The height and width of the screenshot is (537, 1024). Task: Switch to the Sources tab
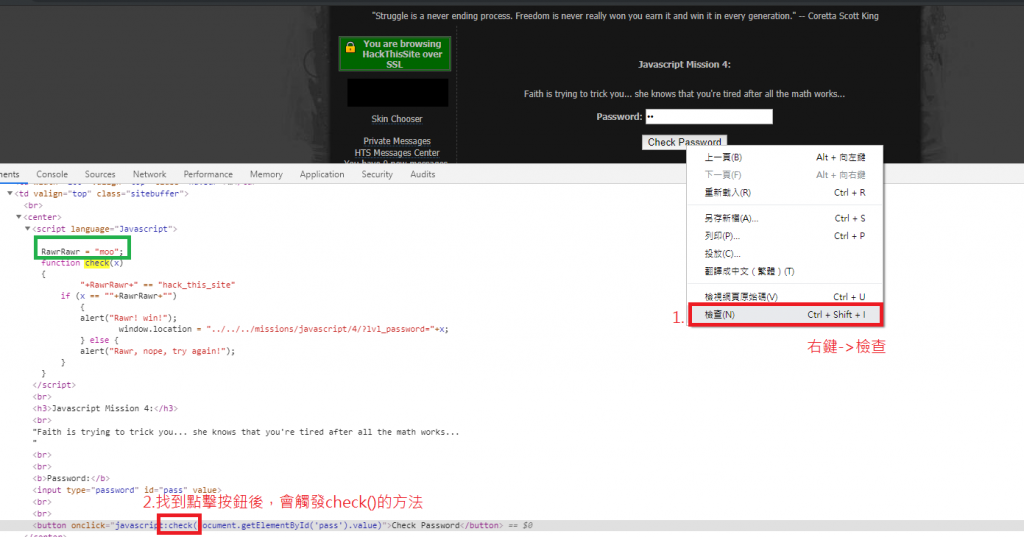100,174
